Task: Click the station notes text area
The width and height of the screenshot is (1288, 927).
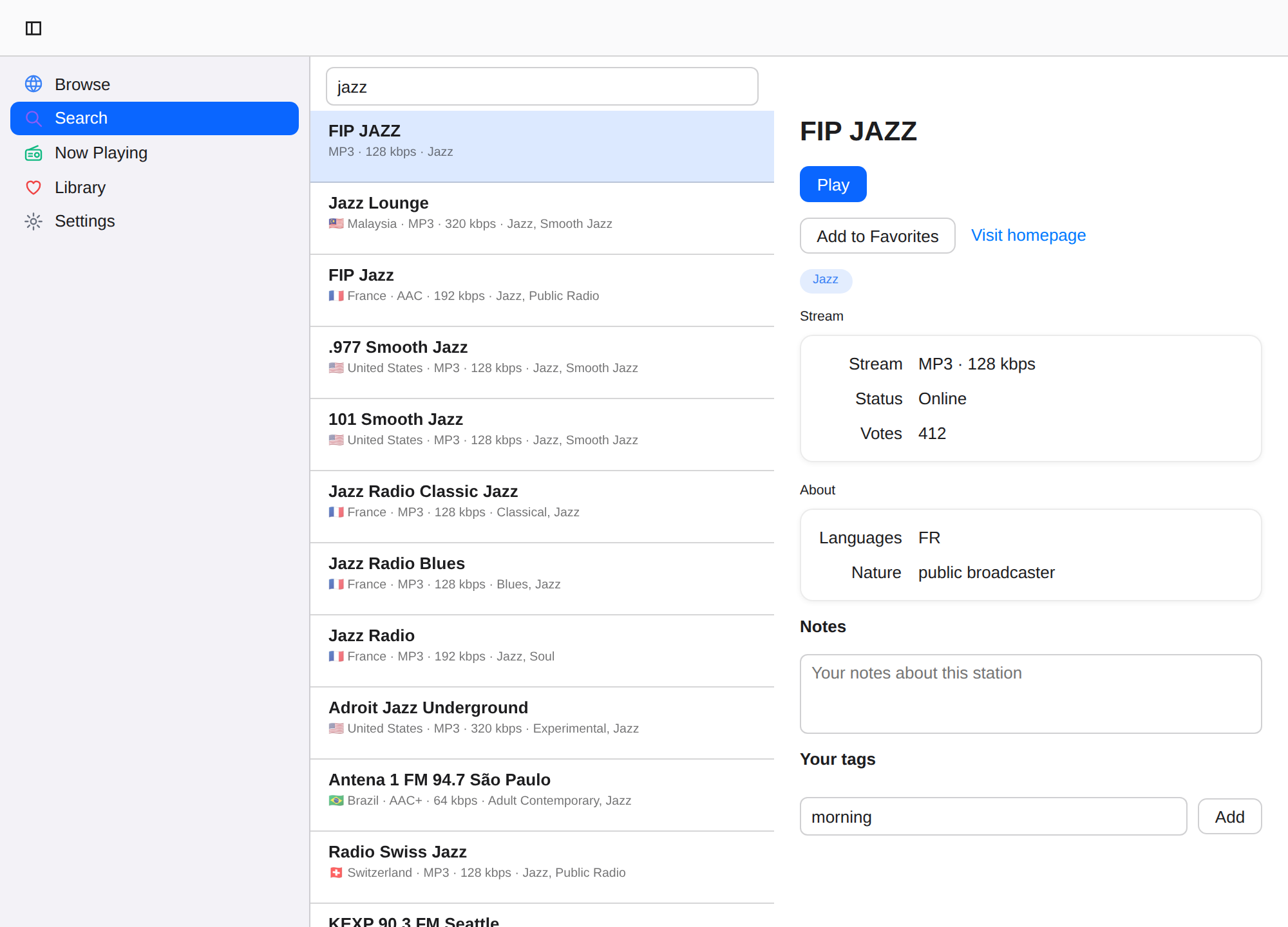Action: click(x=1030, y=694)
